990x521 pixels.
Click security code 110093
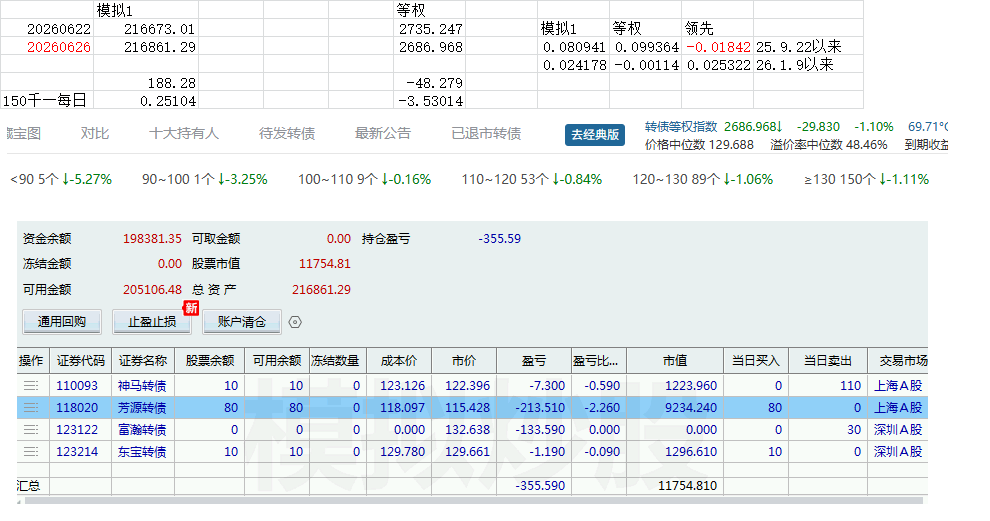click(77, 385)
